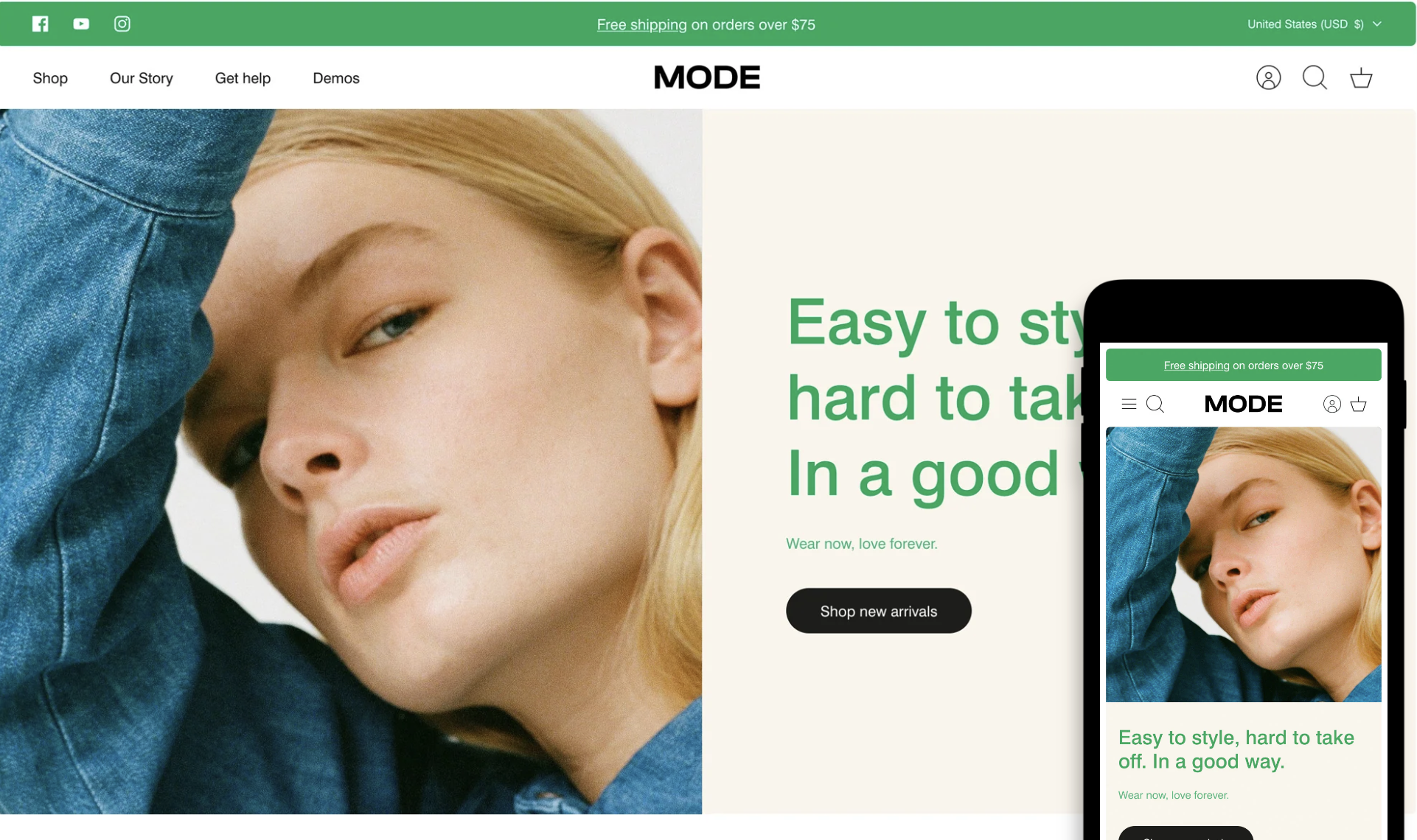Screen dimensions: 1417x840
Task: Click the search magnifier icon in header
Action: tap(1315, 77)
